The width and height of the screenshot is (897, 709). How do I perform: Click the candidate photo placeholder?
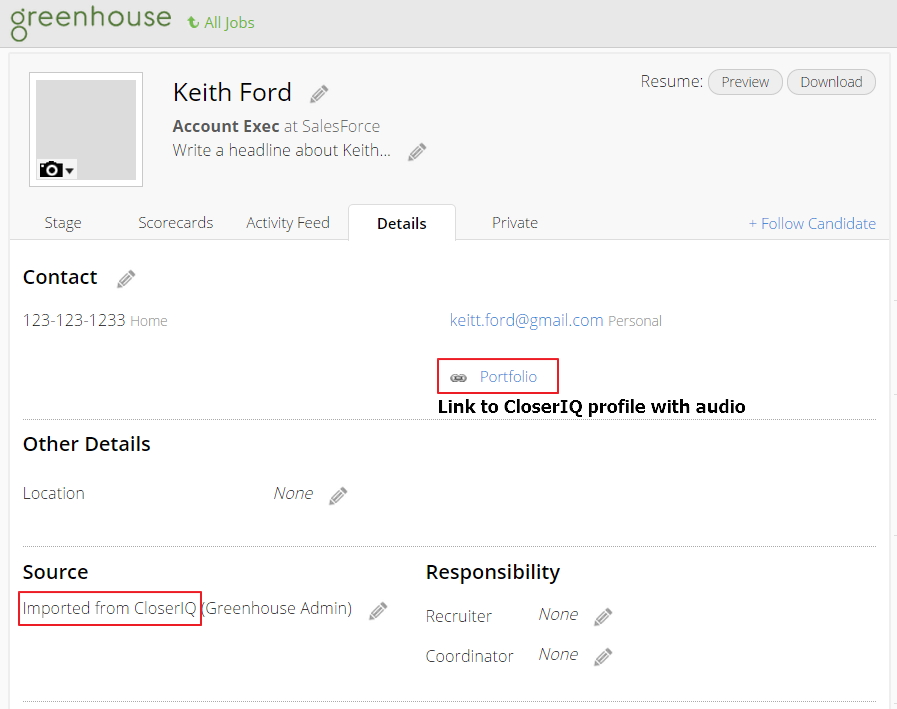pos(86,120)
